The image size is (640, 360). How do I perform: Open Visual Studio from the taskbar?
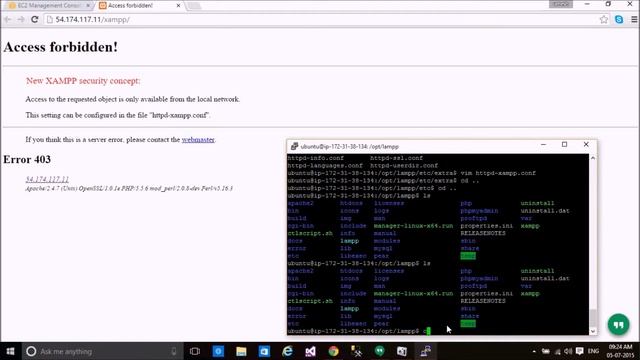click(x=310, y=351)
